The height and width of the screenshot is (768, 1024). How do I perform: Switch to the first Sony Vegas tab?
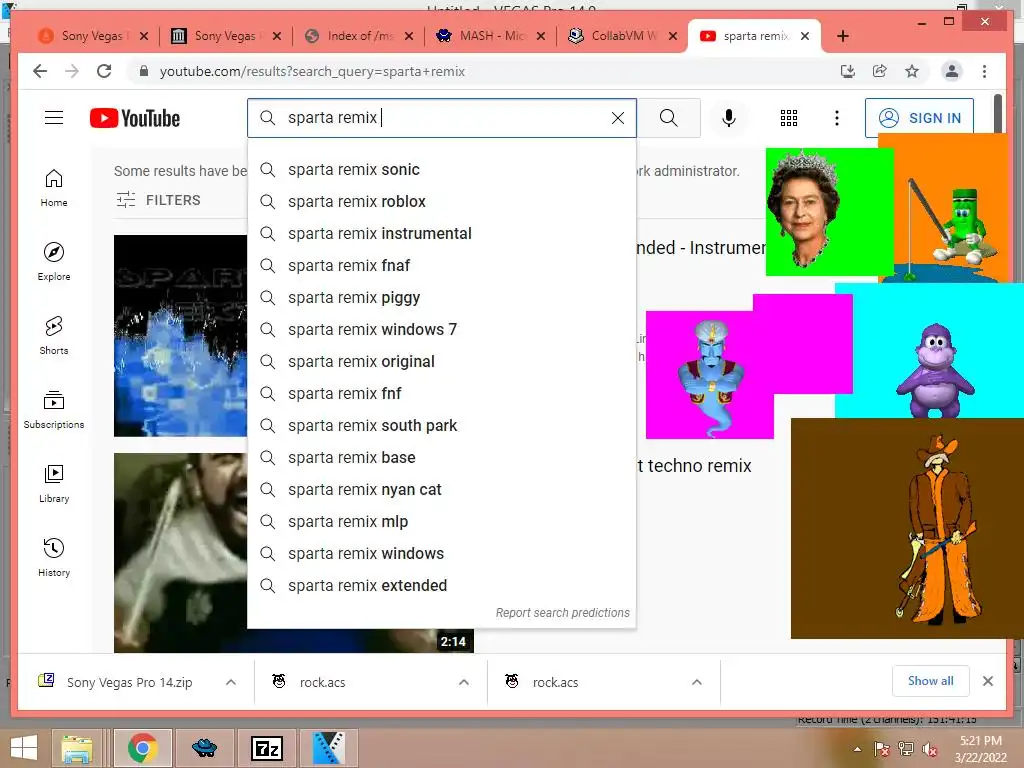(x=93, y=36)
